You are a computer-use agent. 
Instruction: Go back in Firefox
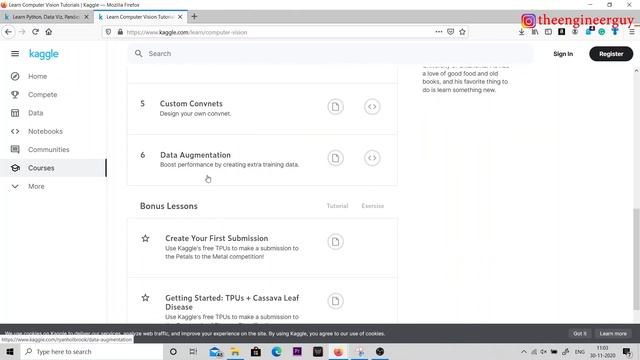click(x=9, y=32)
